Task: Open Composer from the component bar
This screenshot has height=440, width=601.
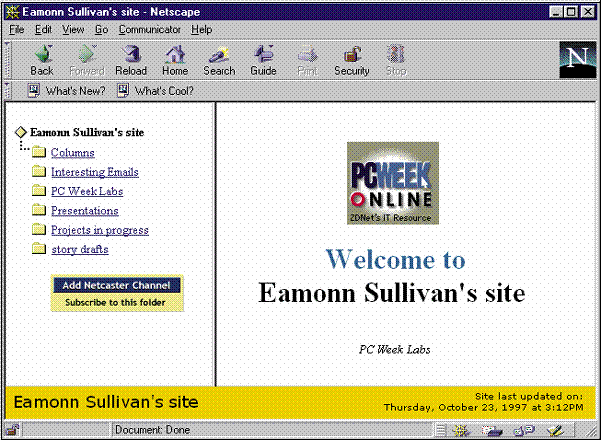Action: coord(555,430)
